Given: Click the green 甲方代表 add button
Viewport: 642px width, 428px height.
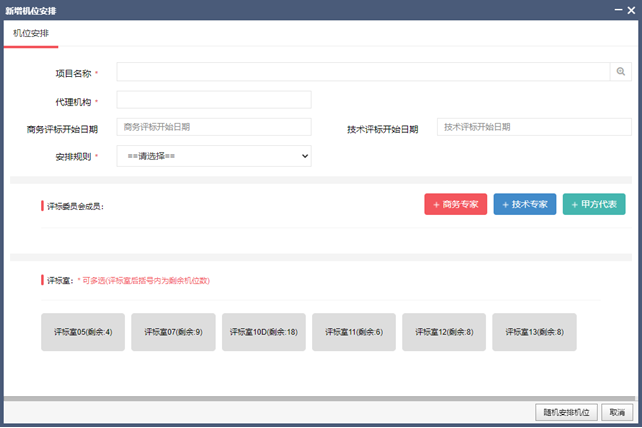Looking at the screenshot, I should tap(594, 204).
